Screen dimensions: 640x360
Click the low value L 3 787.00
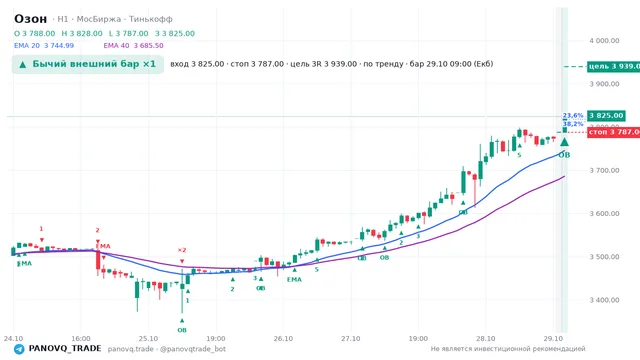coord(129,33)
